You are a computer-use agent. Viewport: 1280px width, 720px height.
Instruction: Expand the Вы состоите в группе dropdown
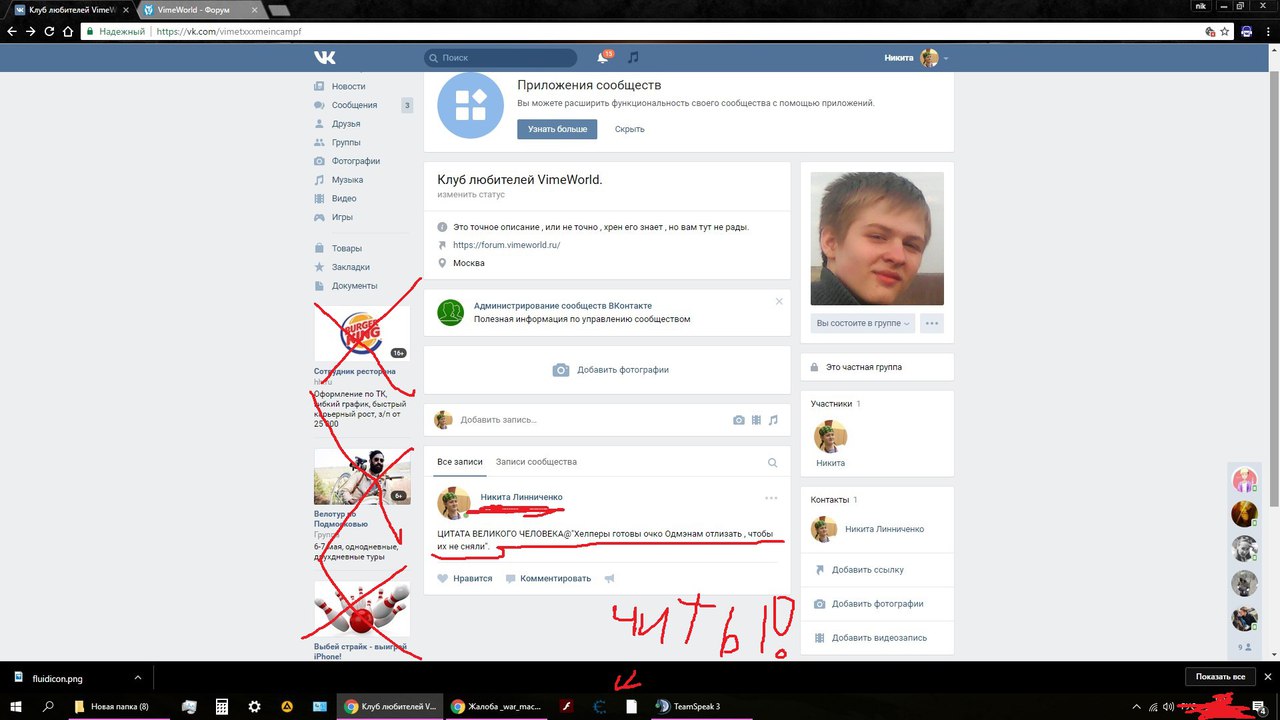(x=864, y=323)
